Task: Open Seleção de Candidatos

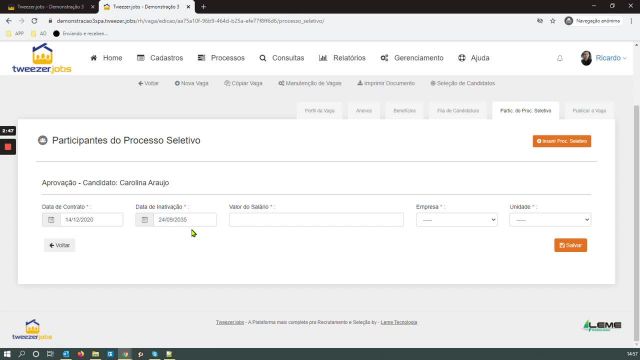Action: 462,83
